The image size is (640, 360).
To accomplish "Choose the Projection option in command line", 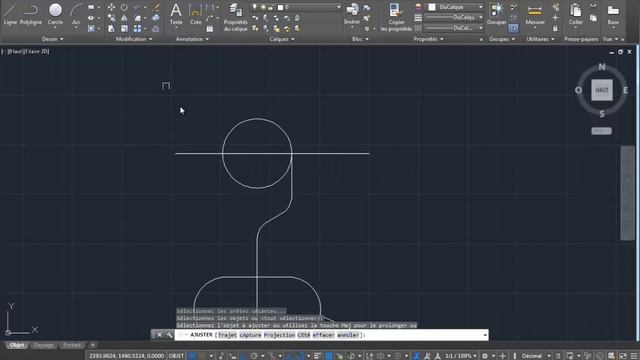I will [x=279, y=335].
